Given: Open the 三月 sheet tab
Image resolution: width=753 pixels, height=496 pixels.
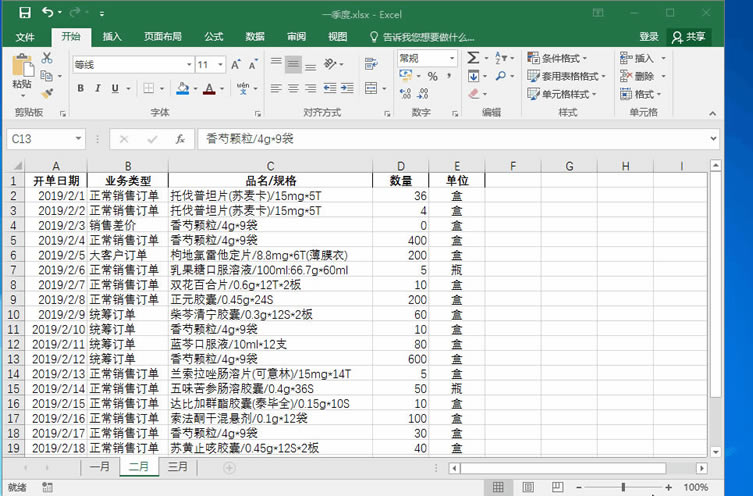Looking at the screenshot, I should tap(177, 466).
